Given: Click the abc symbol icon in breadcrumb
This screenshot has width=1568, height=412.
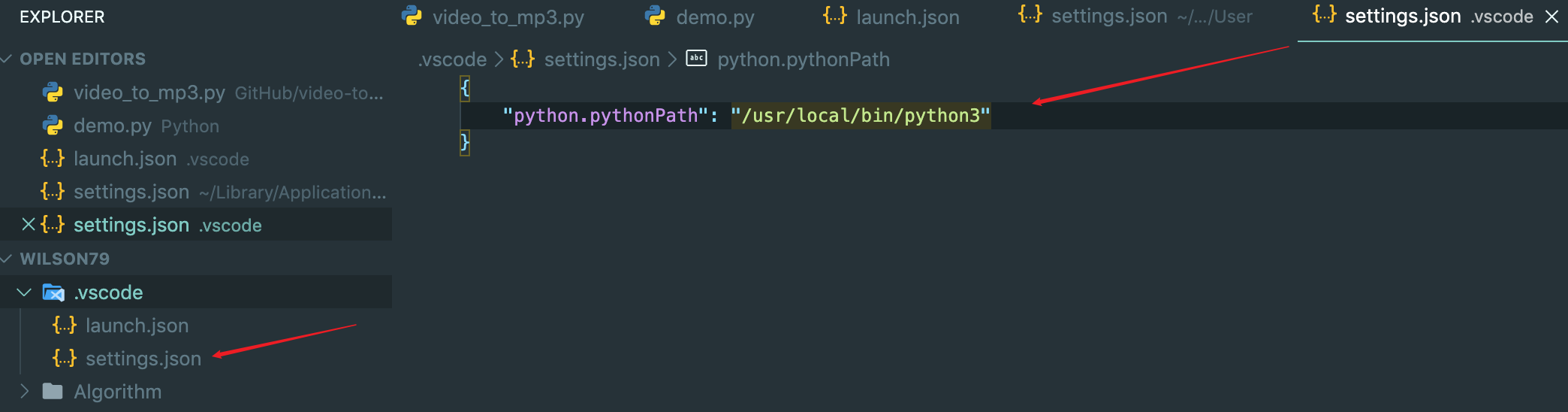Looking at the screenshot, I should [x=697, y=59].
